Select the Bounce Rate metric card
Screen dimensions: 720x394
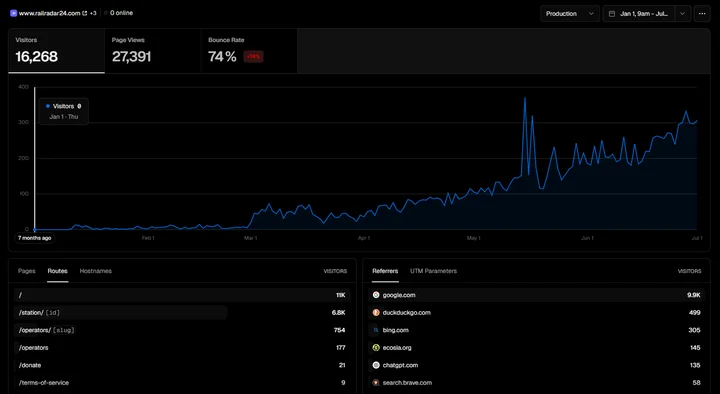point(249,51)
